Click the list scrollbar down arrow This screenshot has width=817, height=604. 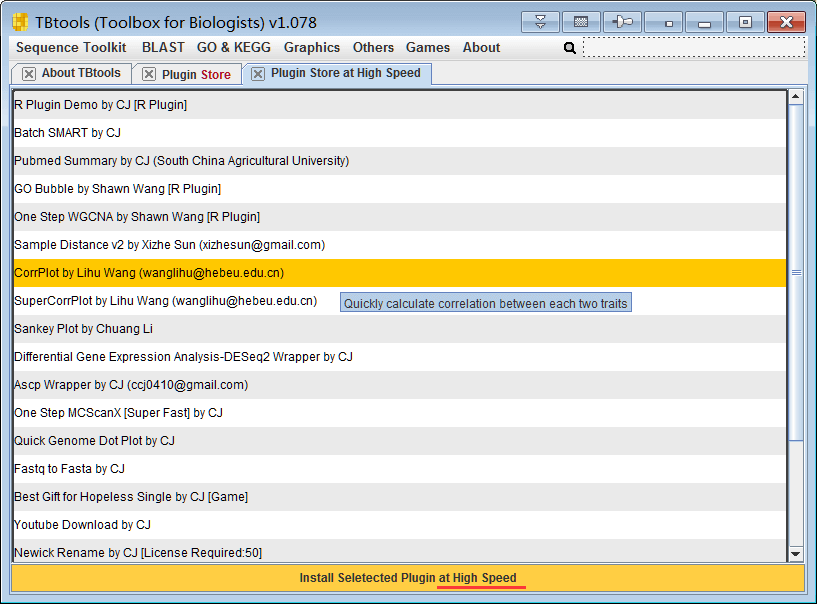pos(796,554)
